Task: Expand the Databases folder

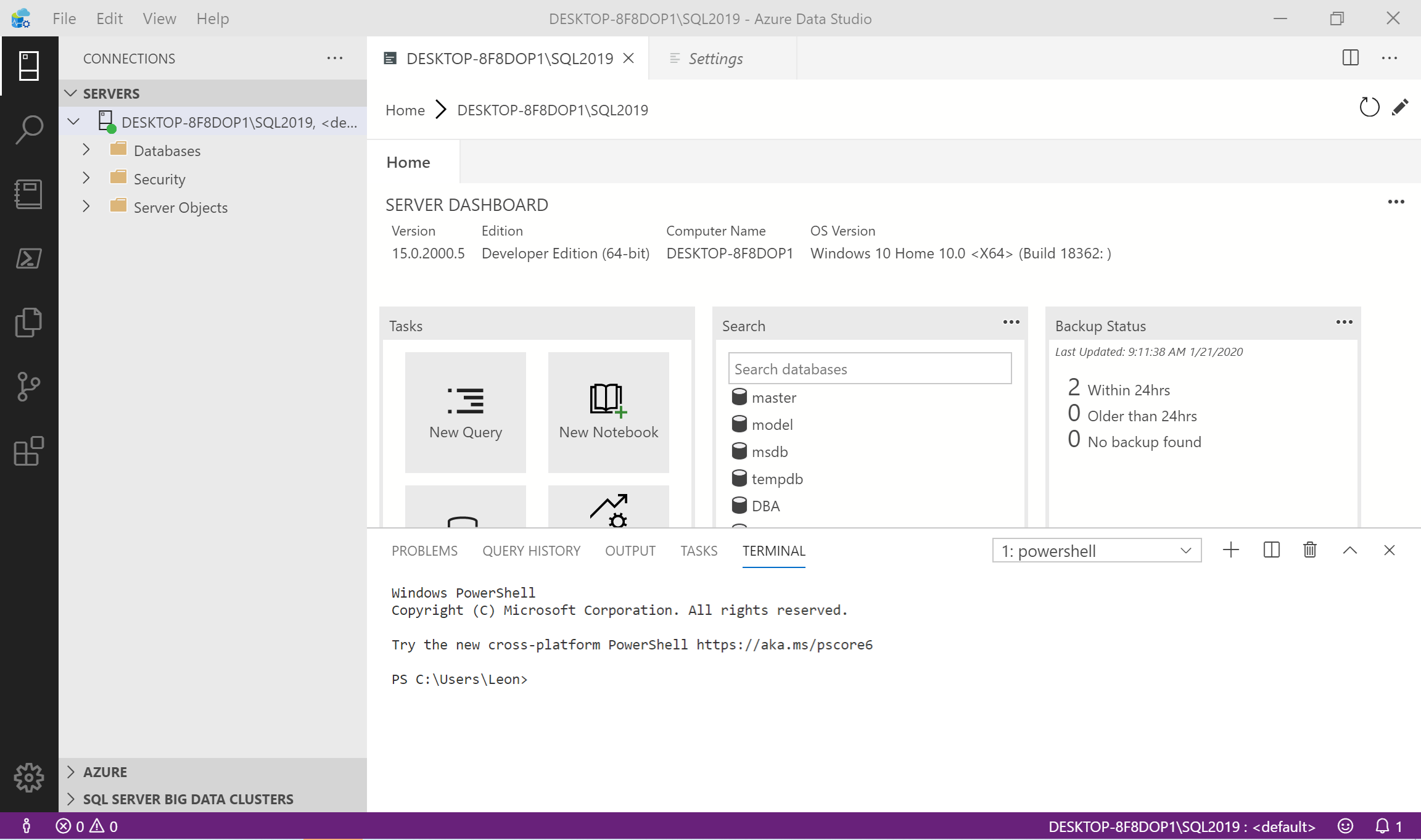Action: tap(86, 150)
